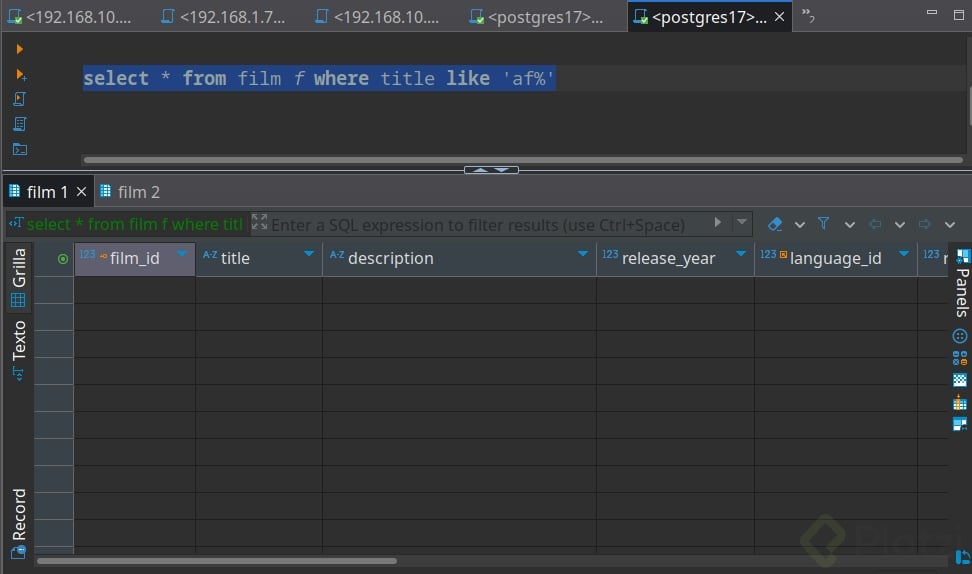
Task: Click the title column header
Action: 259,258
